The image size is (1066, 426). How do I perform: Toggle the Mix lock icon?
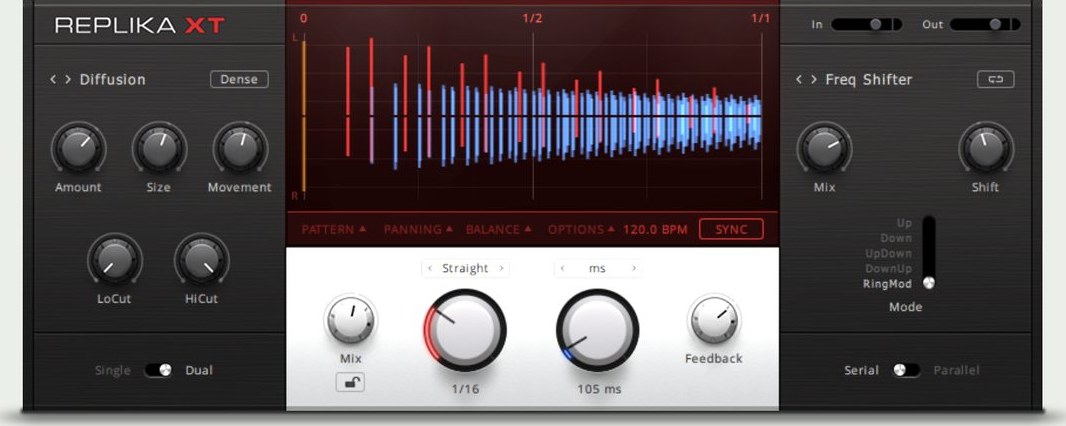[x=350, y=383]
